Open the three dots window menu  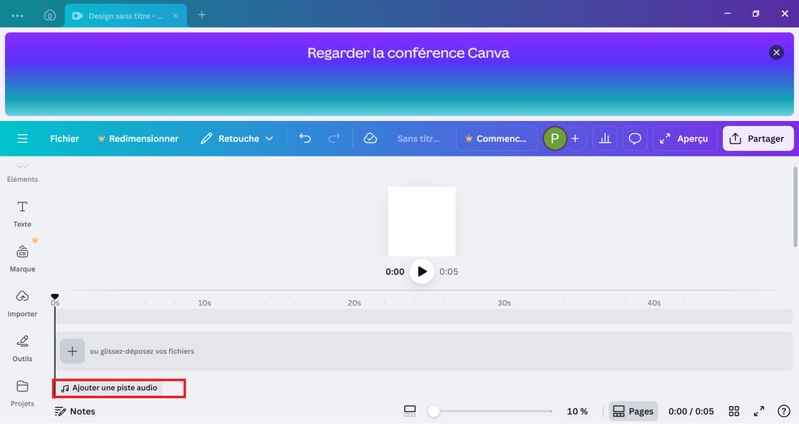coord(17,15)
